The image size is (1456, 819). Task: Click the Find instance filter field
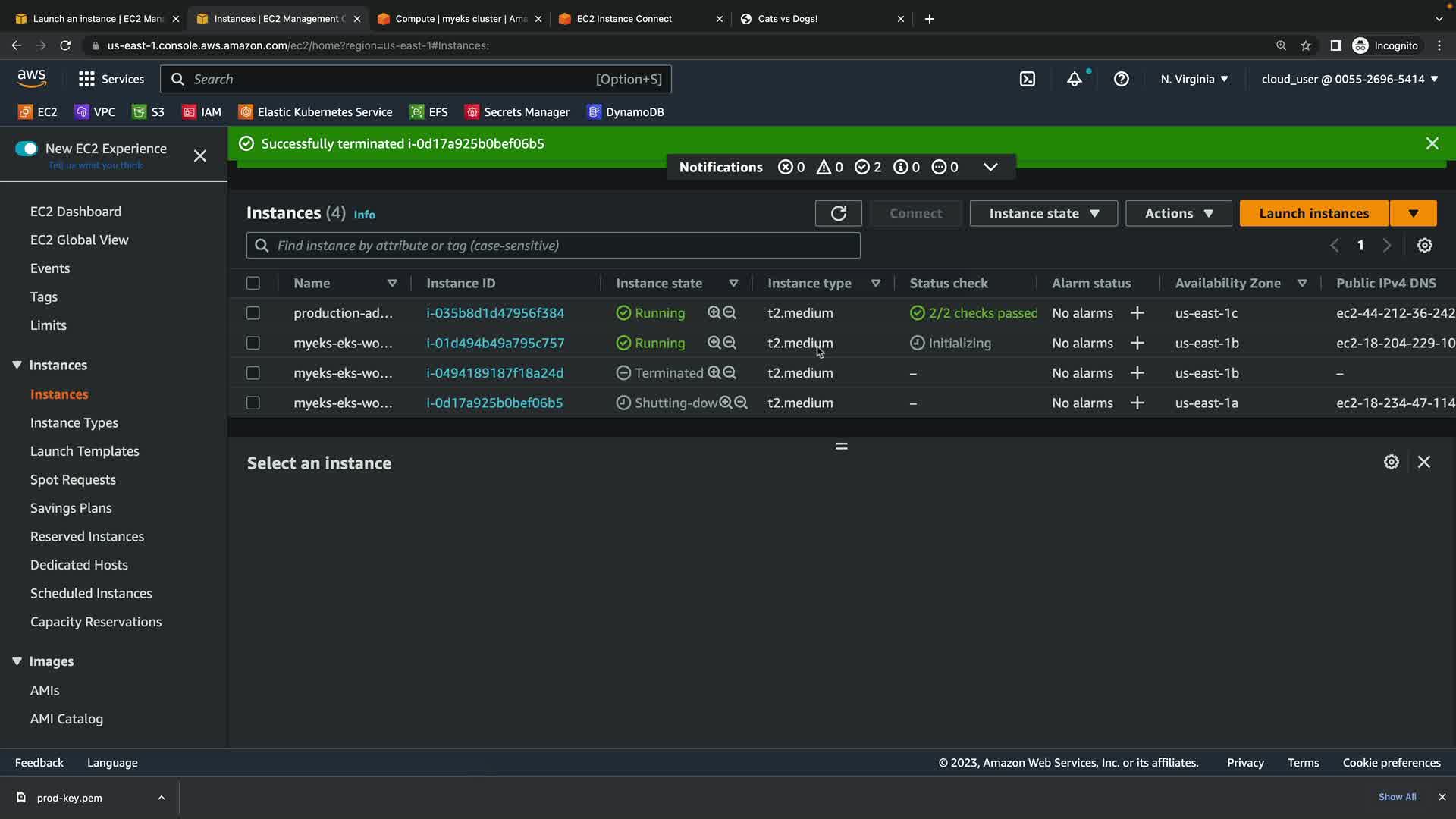pos(554,246)
